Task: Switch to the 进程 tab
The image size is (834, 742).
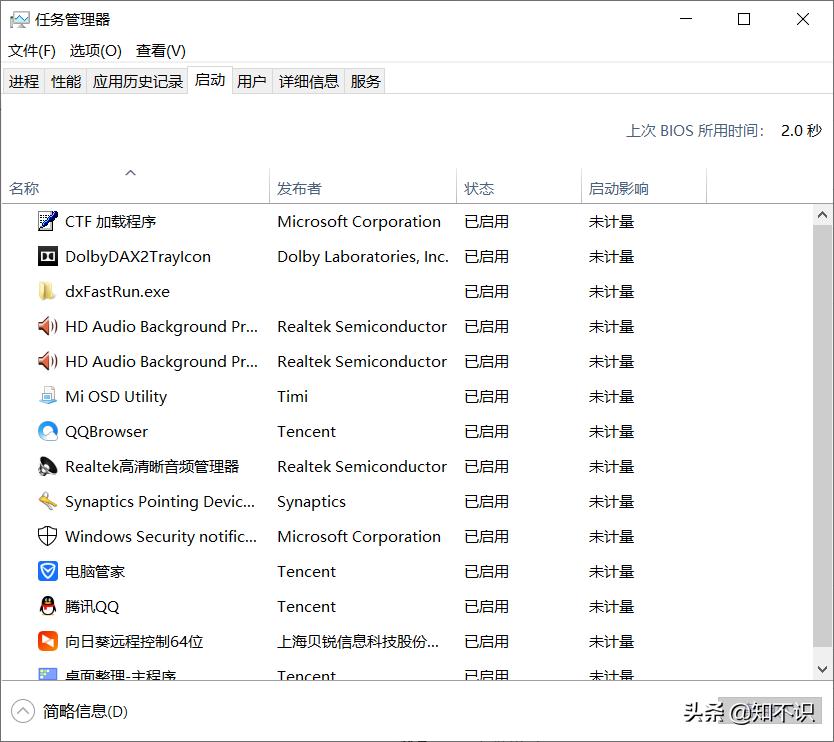Action: [x=23, y=81]
